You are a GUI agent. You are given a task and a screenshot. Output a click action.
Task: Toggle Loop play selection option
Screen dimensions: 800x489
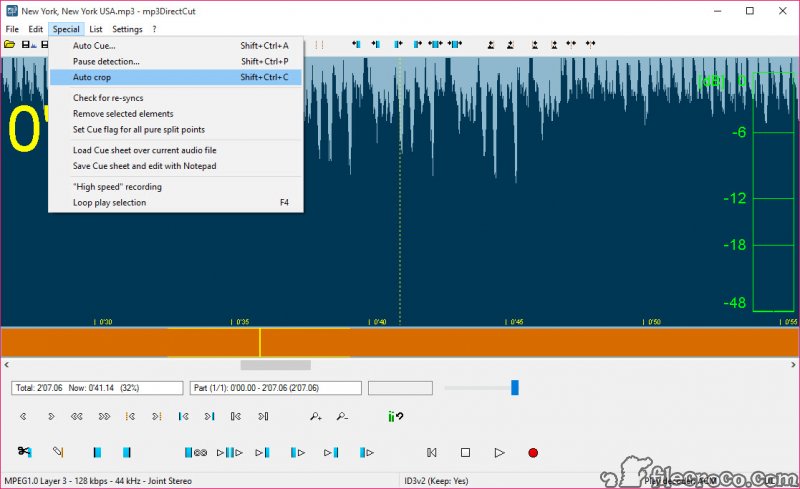pos(109,203)
